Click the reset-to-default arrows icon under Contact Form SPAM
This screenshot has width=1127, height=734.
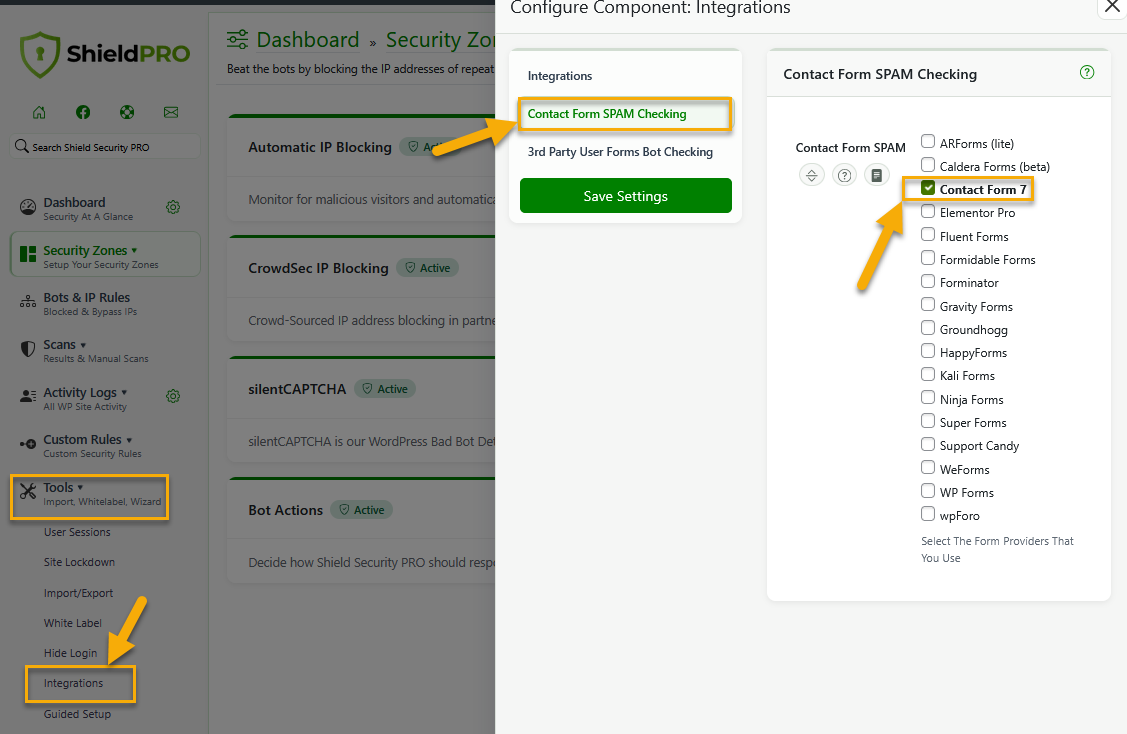pyautogui.click(x=811, y=175)
